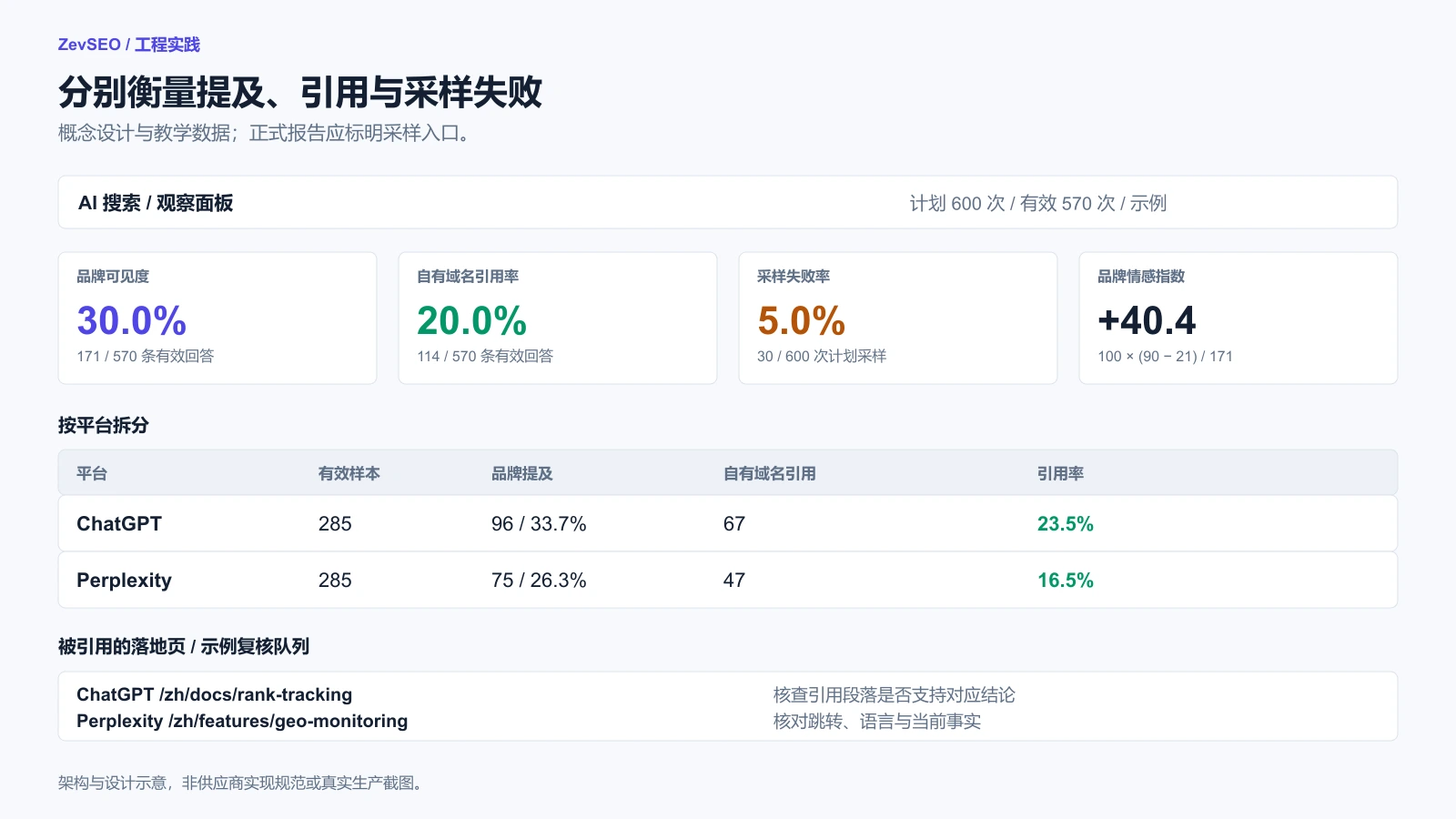Click the 核查引用段落是否支持对应结论 note
Viewport: 1456px width, 819px height.
click(895, 694)
